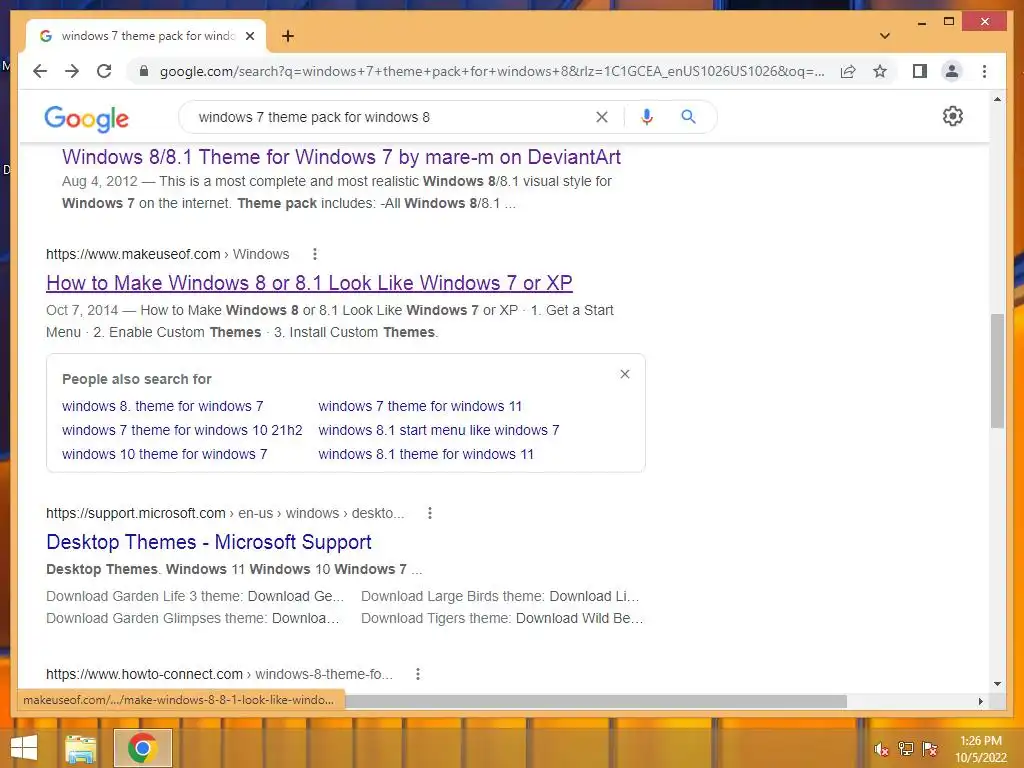Search 'windows 10 theme for windows 7'
Screen dimensions: 1024x768
(165, 454)
